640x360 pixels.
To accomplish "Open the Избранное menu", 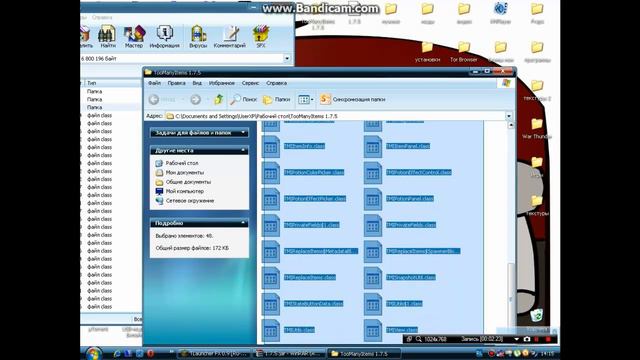I will 222,83.
